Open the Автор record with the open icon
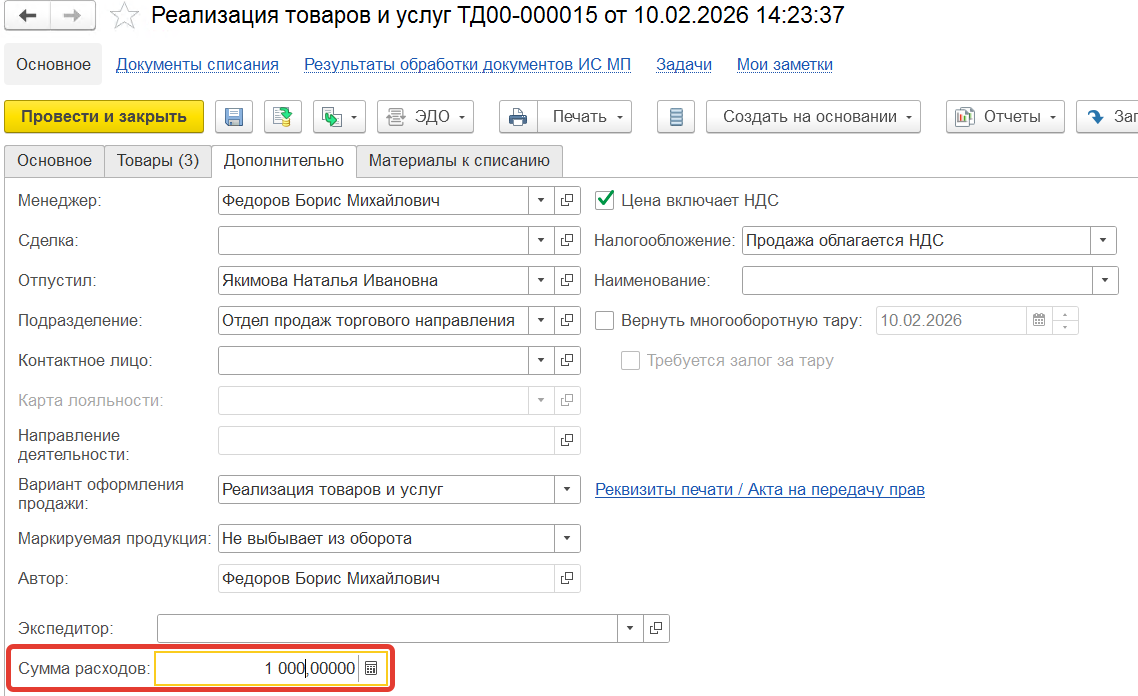Viewport: 1138px width, 696px height. [x=567, y=578]
